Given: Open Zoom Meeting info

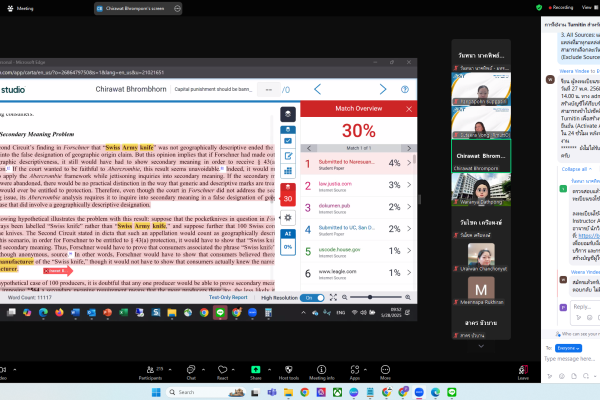Looking at the screenshot, I should pyautogui.click(x=321, y=372).
